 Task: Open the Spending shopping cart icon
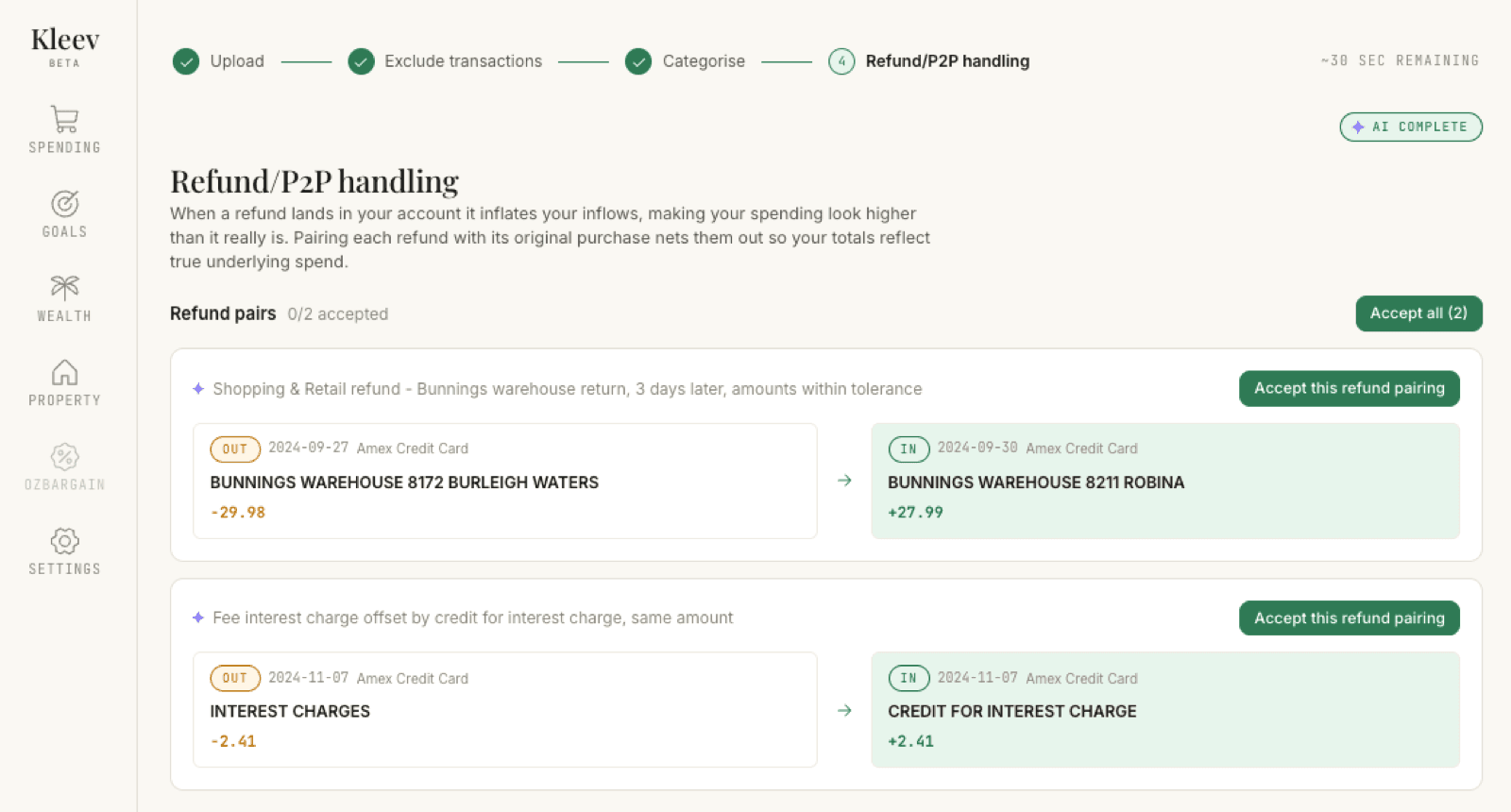click(x=64, y=119)
